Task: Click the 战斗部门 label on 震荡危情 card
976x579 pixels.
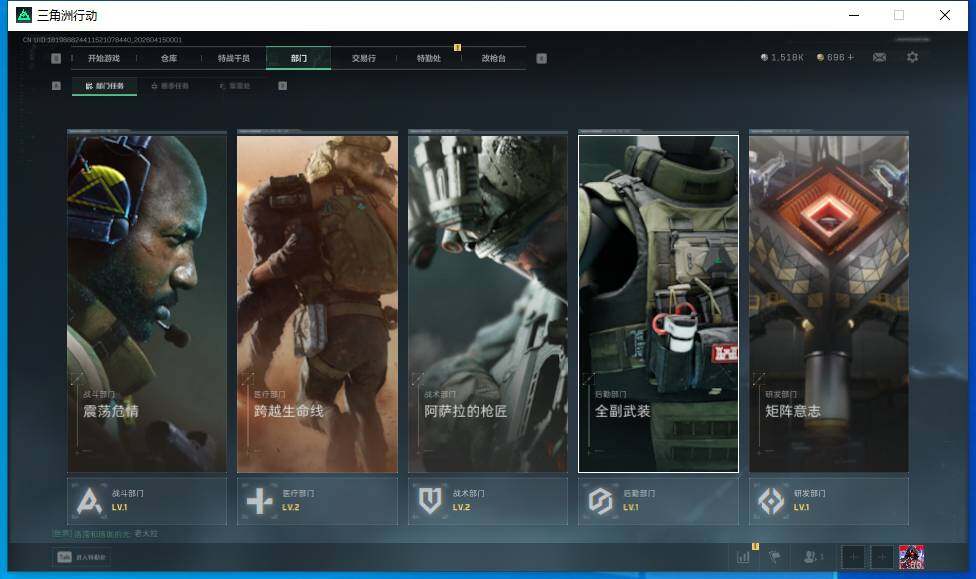Action: point(99,395)
